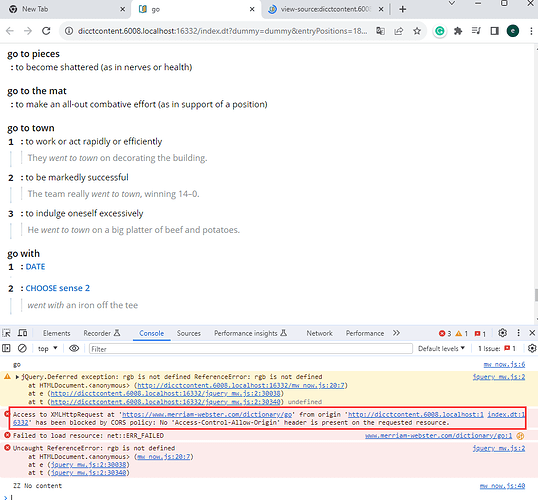
Task: Open the CHOOSE sense 2 link
Action: coord(58,288)
